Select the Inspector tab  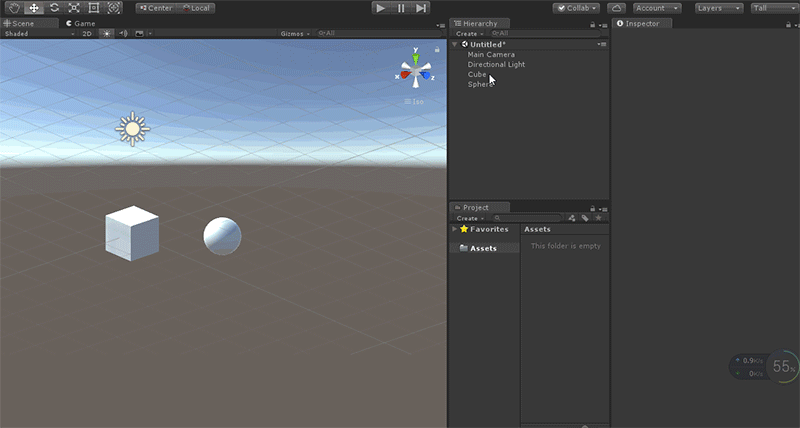640,23
